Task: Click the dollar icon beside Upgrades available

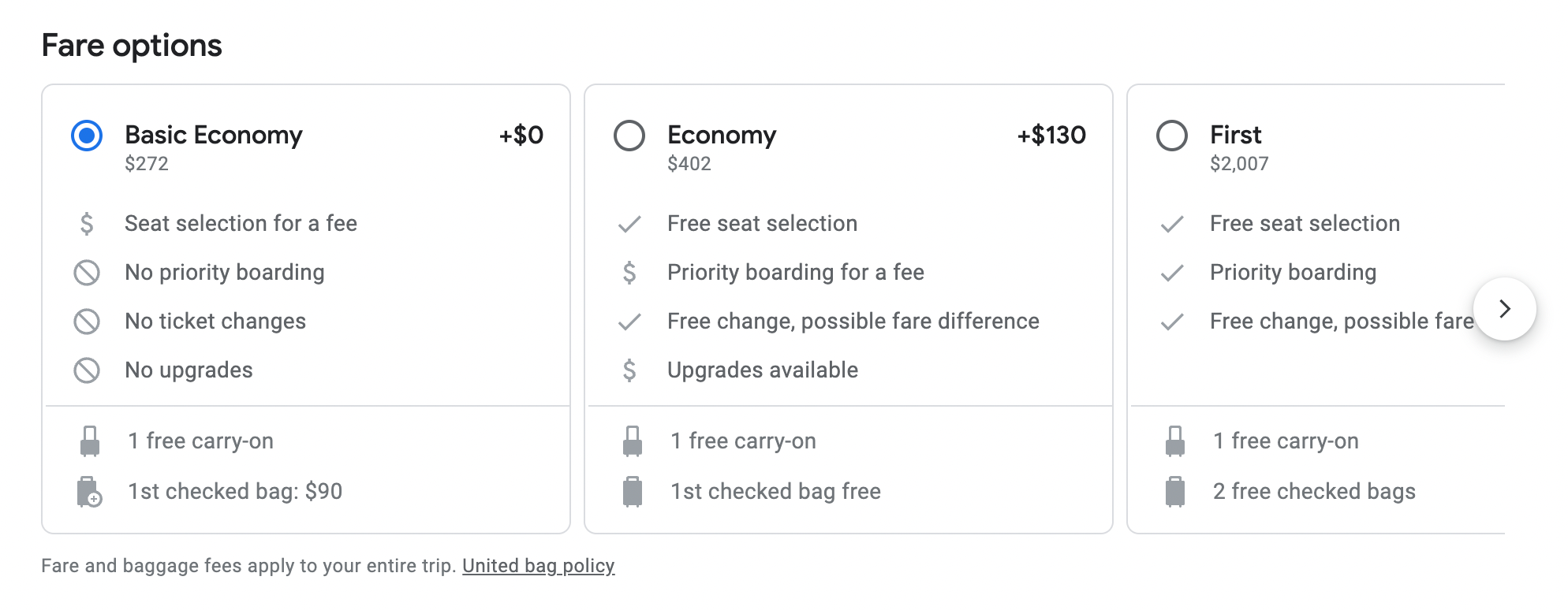Action: point(629,370)
